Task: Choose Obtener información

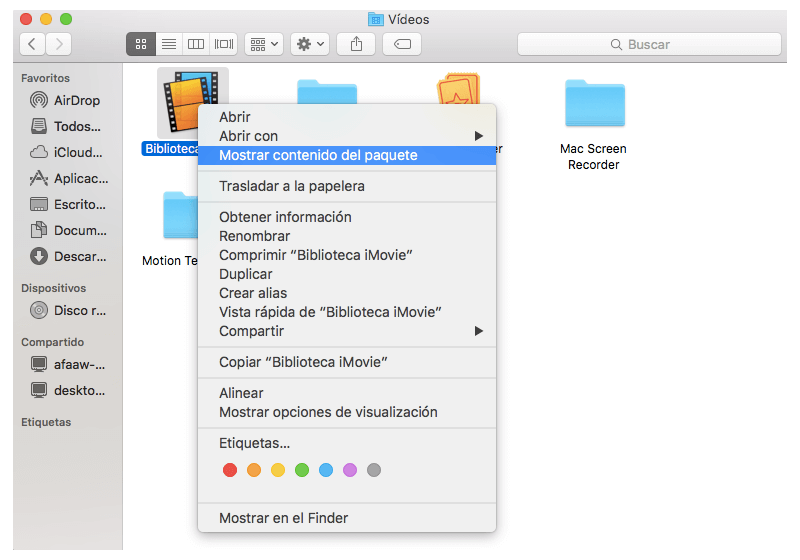Action: 347,217
